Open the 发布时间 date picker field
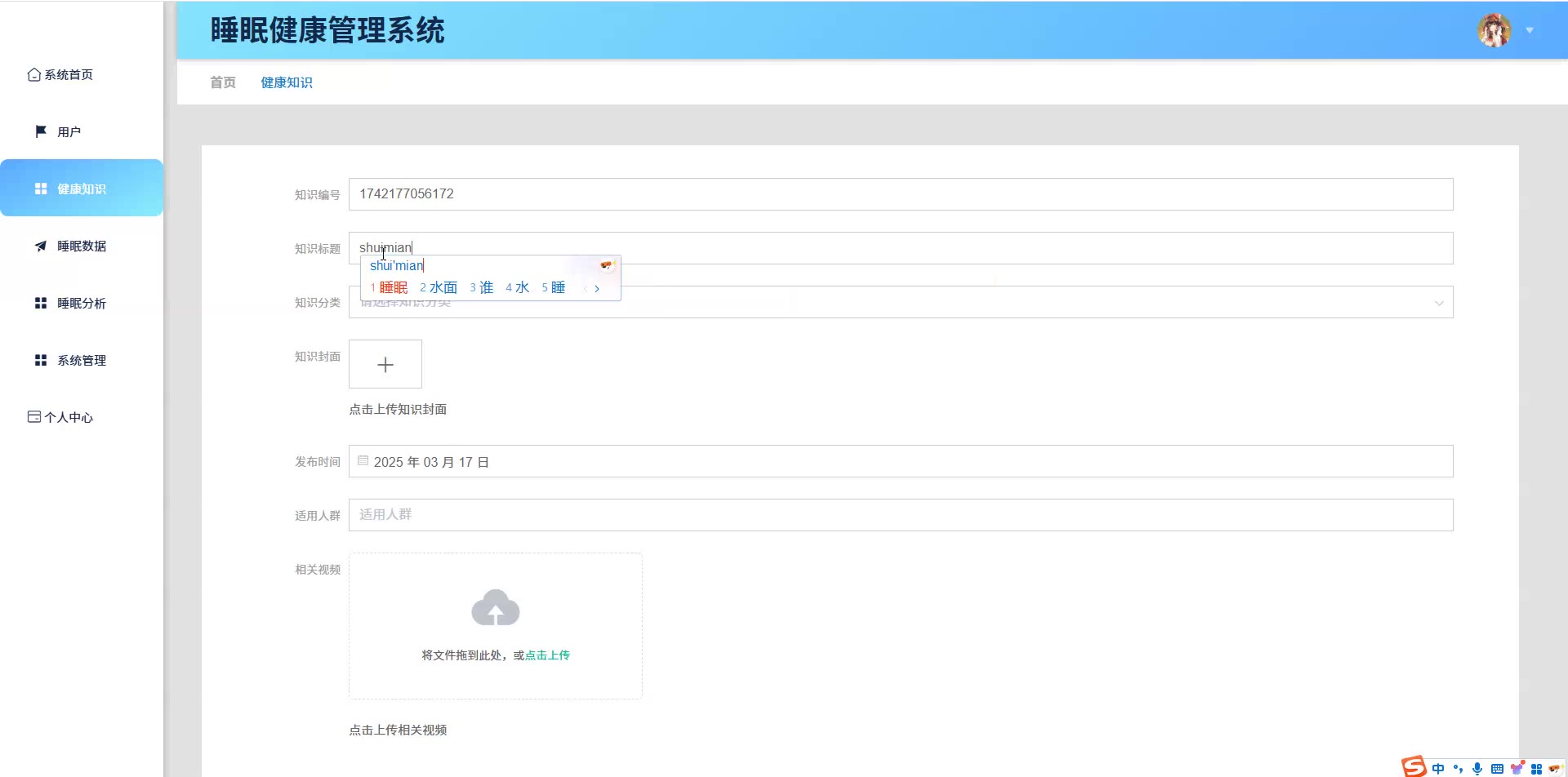1568x777 pixels. [x=901, y=461]
